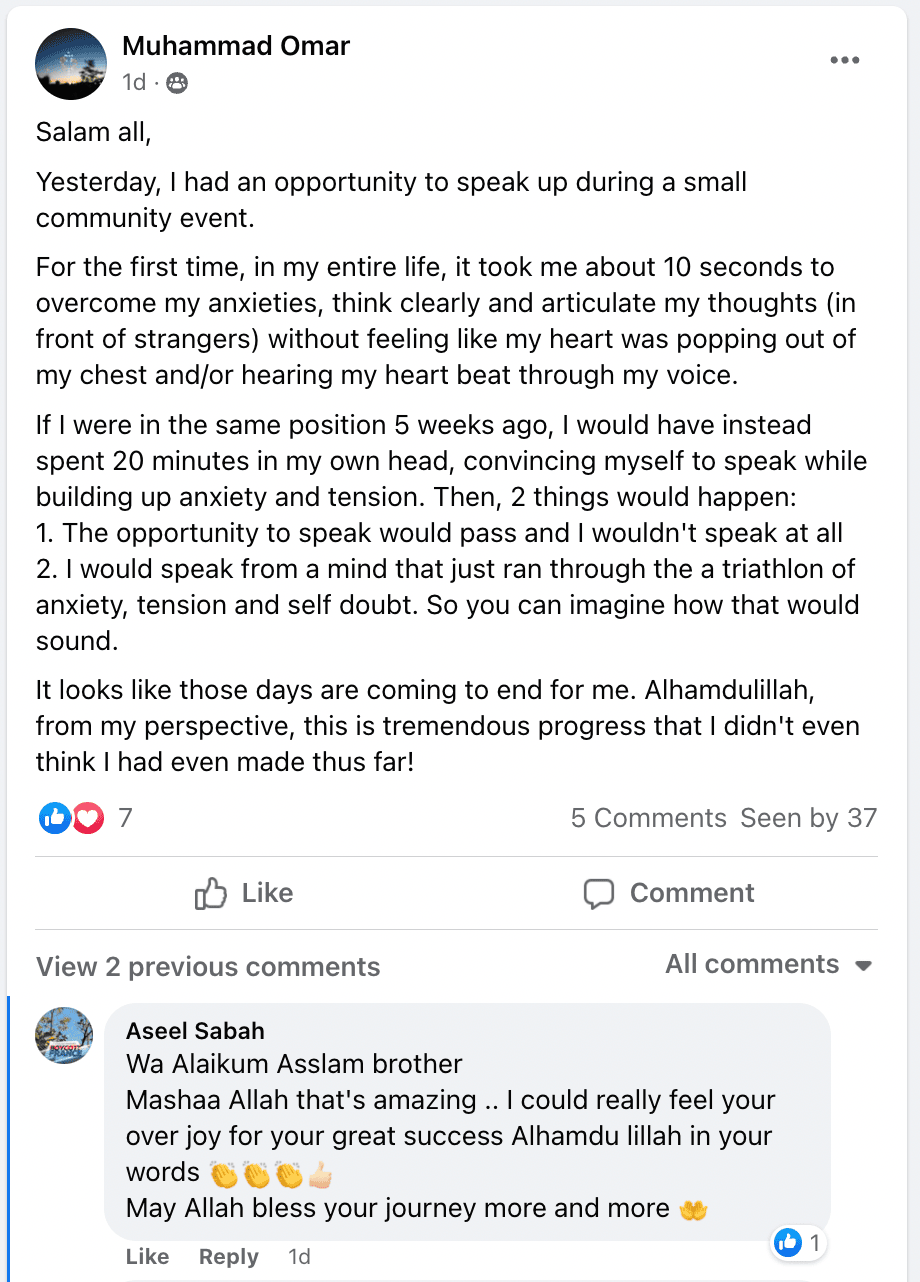Open Aseel Sabah's profile name link
Viewport: 920px width, 1282px height.
click(x=195, y=1031)
